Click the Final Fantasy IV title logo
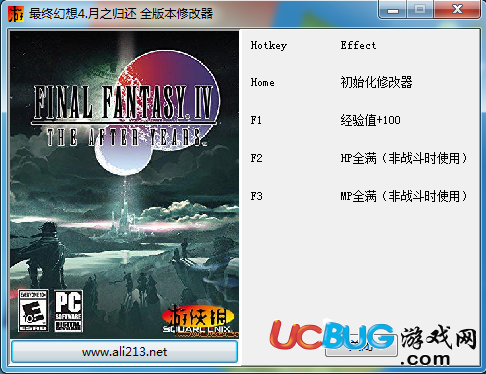Image resolution: width=486 pixels, height=374 pixels. (x=123, y=102)
